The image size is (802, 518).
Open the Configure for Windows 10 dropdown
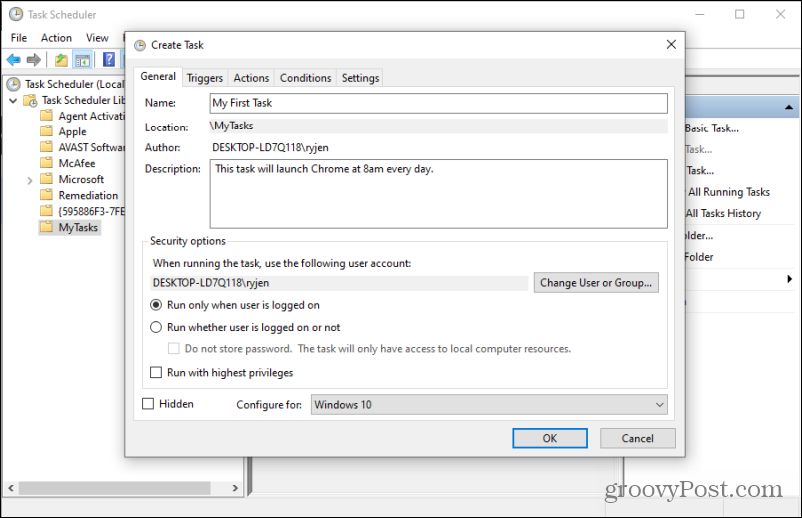point(489,404)
